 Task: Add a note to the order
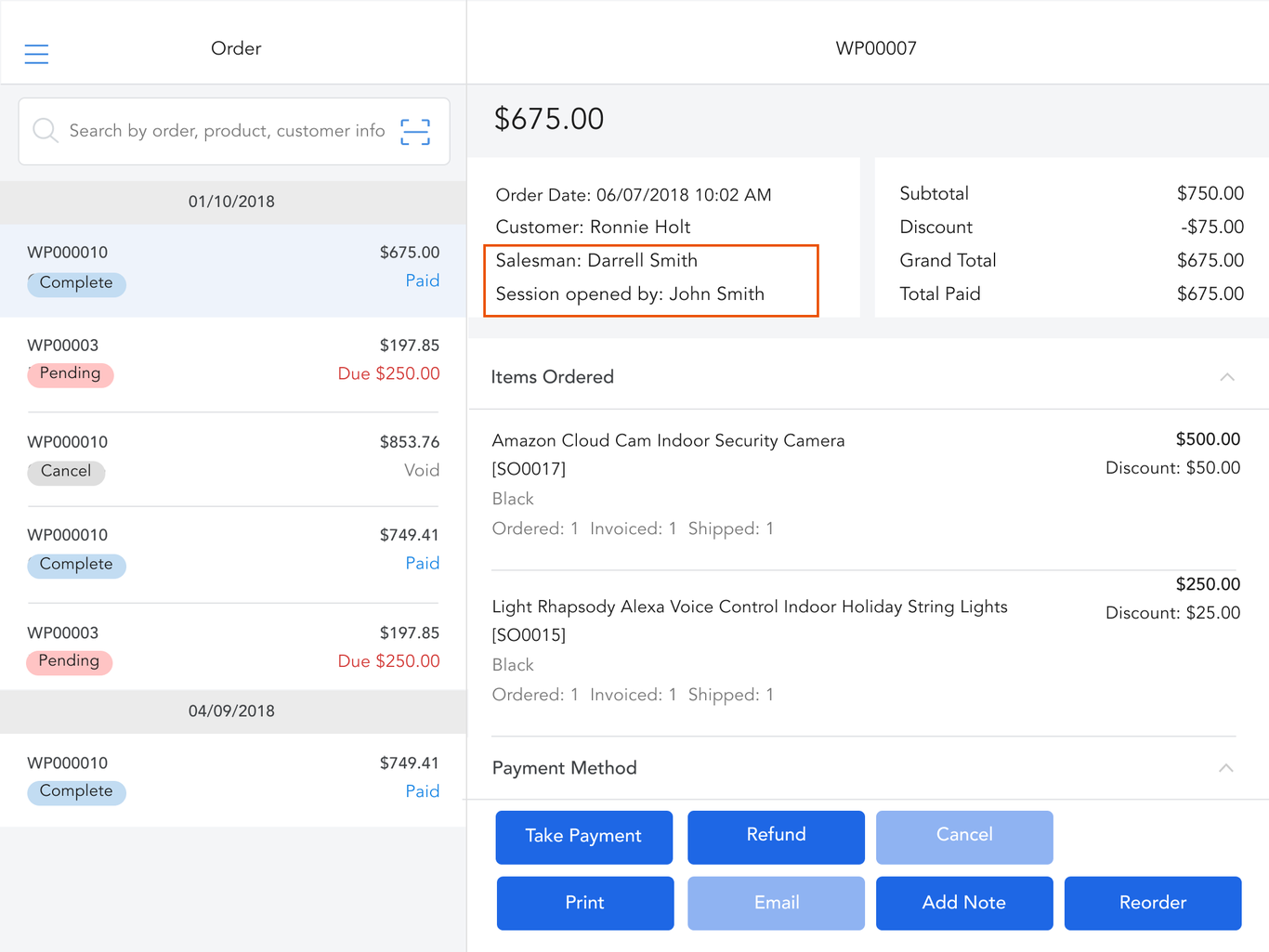(x=963, y=903)
